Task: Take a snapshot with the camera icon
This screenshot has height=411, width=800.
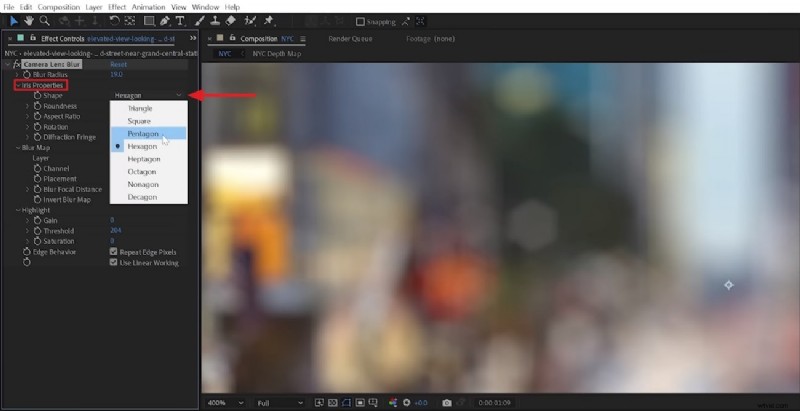Action: [x=447, y=403]
